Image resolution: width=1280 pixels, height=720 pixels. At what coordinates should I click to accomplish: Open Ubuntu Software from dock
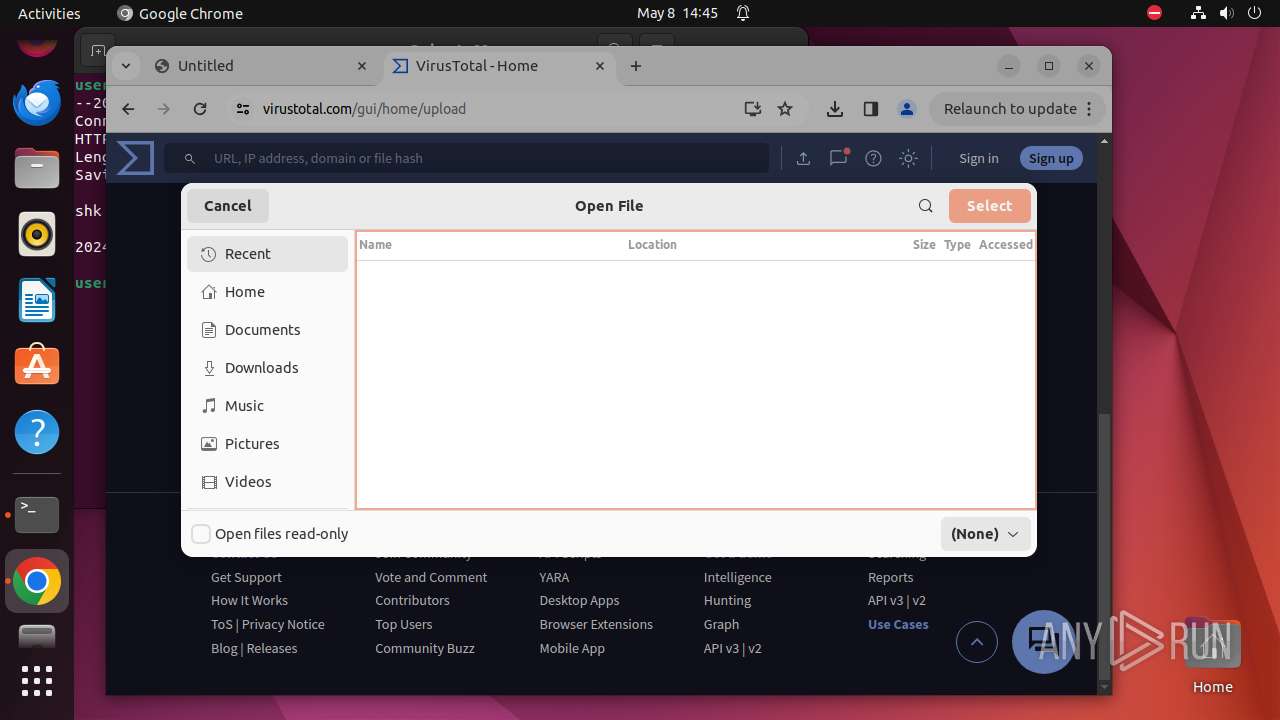point(37,366)
